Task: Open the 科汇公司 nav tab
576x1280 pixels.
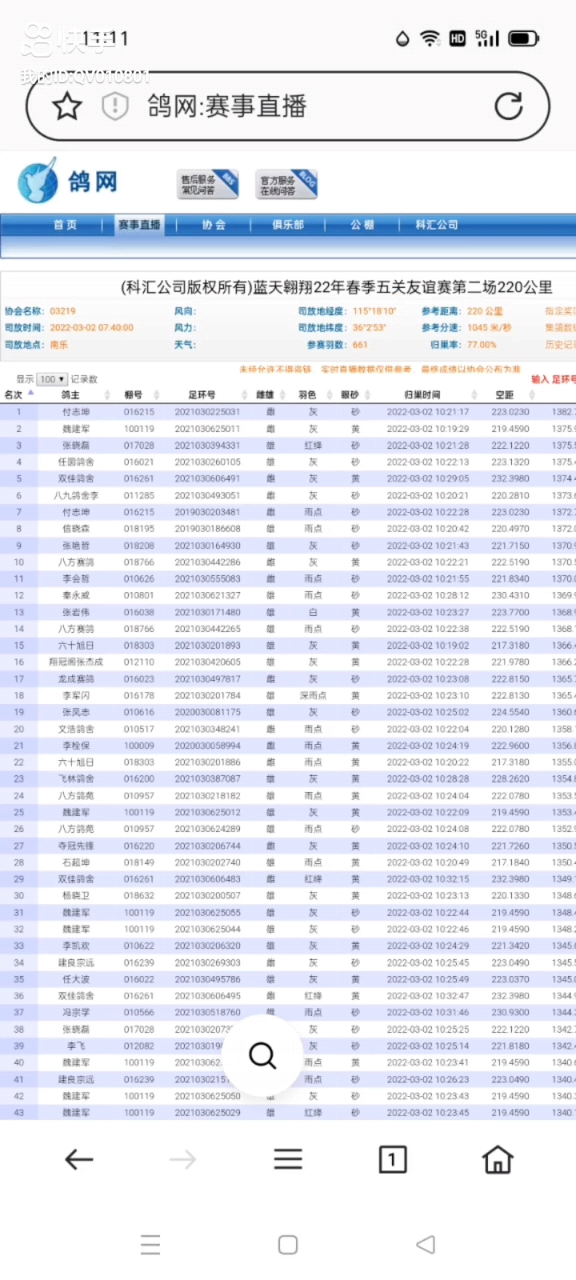Action: click(437, 225)
